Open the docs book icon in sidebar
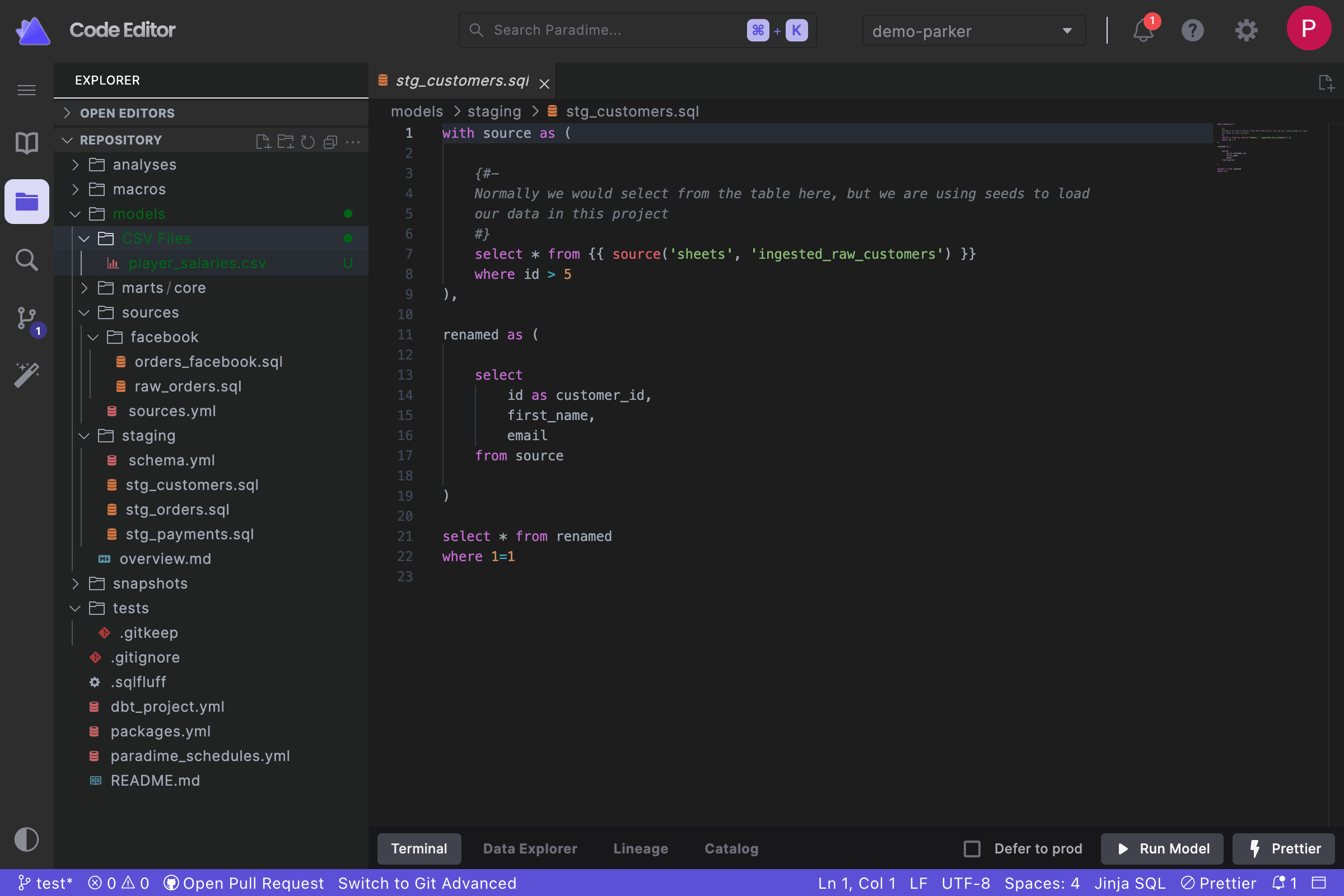1344x896 pixels. [x=26, y=143]
